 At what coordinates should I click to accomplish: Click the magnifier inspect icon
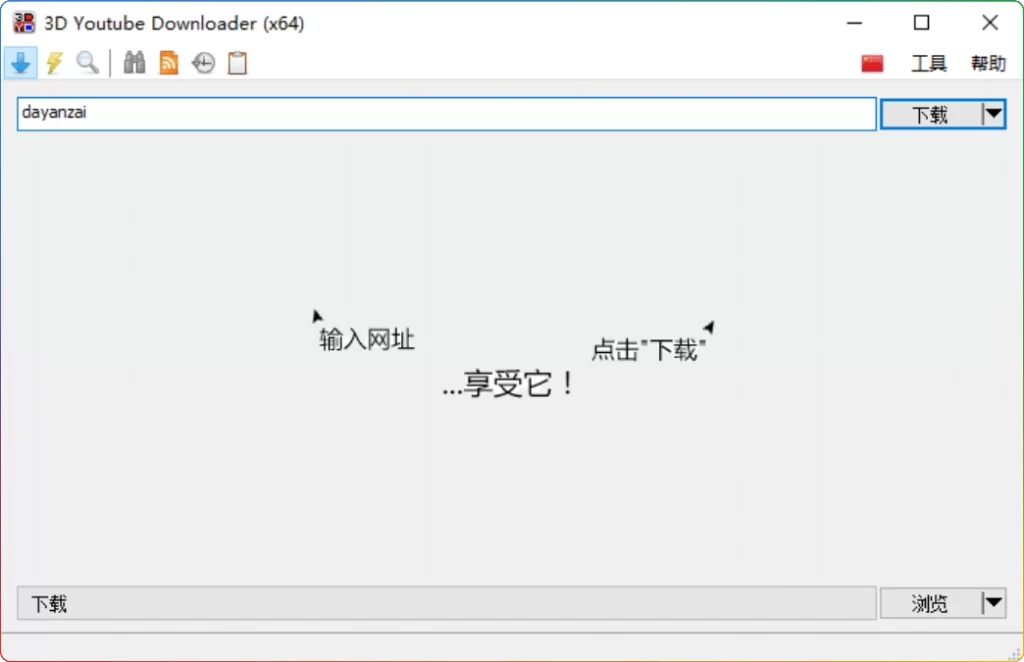(x=87, y=62)
